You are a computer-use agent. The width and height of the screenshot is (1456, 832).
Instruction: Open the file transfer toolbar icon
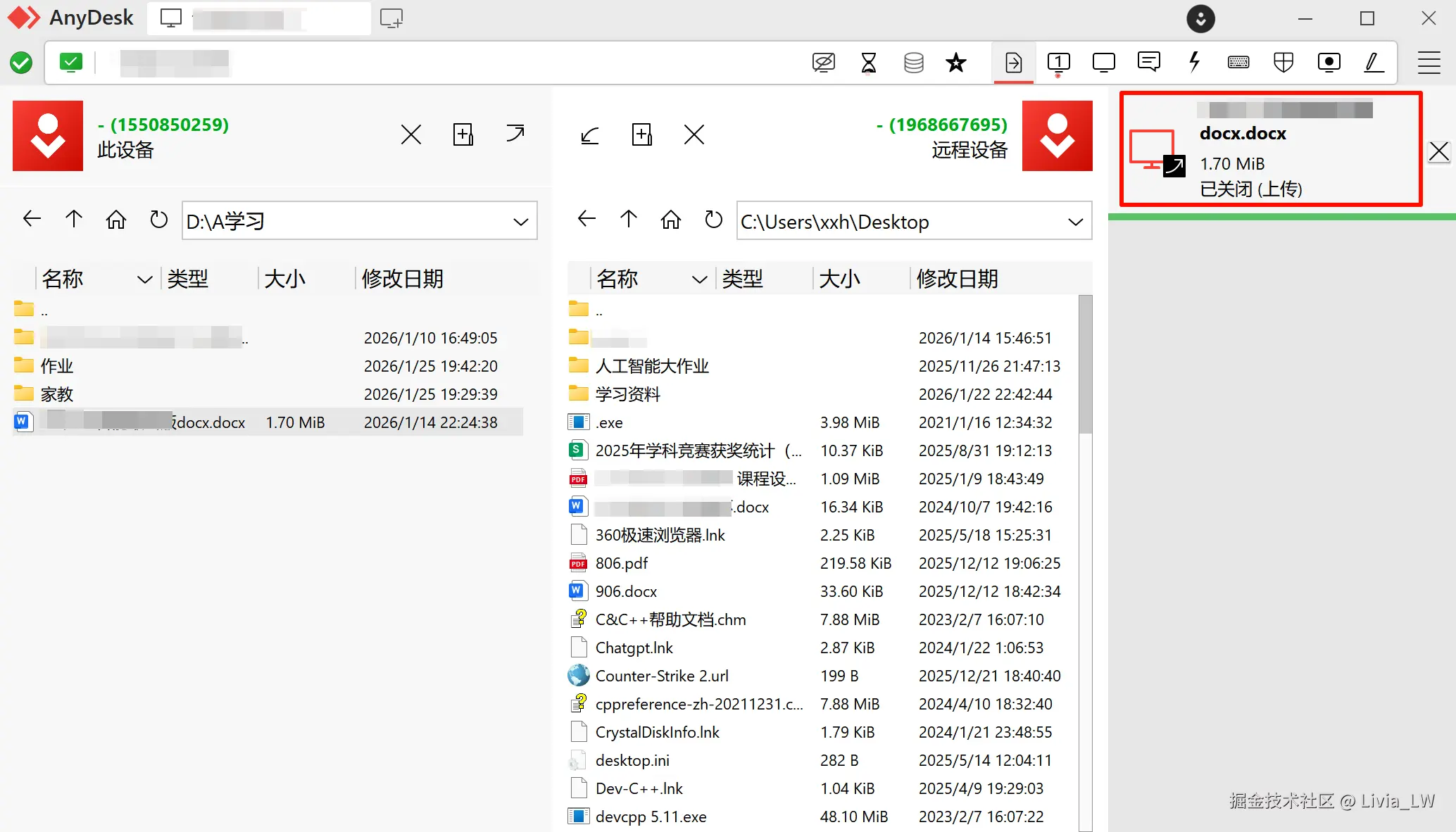click(x=1013, y=63)
